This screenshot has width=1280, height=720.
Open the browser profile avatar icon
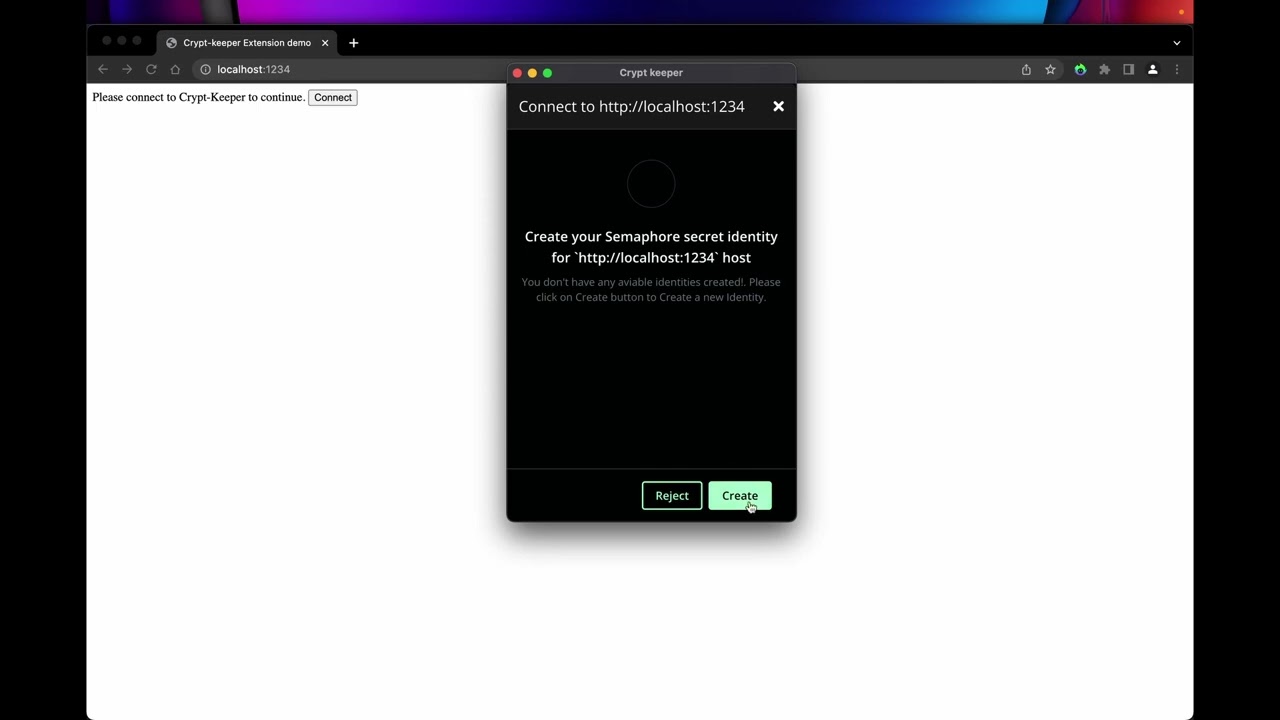pyautogui.click(x=1152, y=69)
